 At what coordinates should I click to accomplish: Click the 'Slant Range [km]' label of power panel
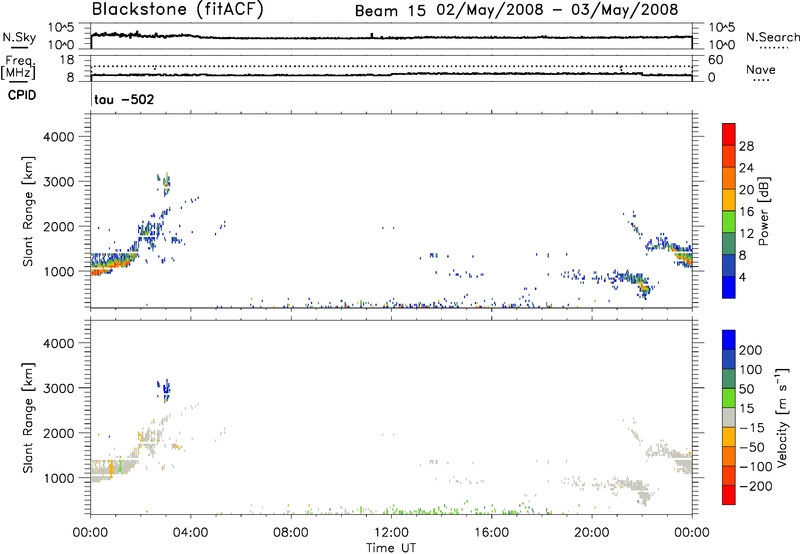pyautogui.click(x=28, y=211)
